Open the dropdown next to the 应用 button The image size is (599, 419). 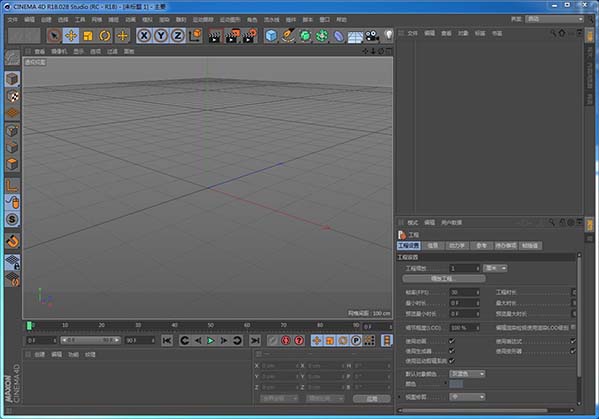click(x=325, y=398)
